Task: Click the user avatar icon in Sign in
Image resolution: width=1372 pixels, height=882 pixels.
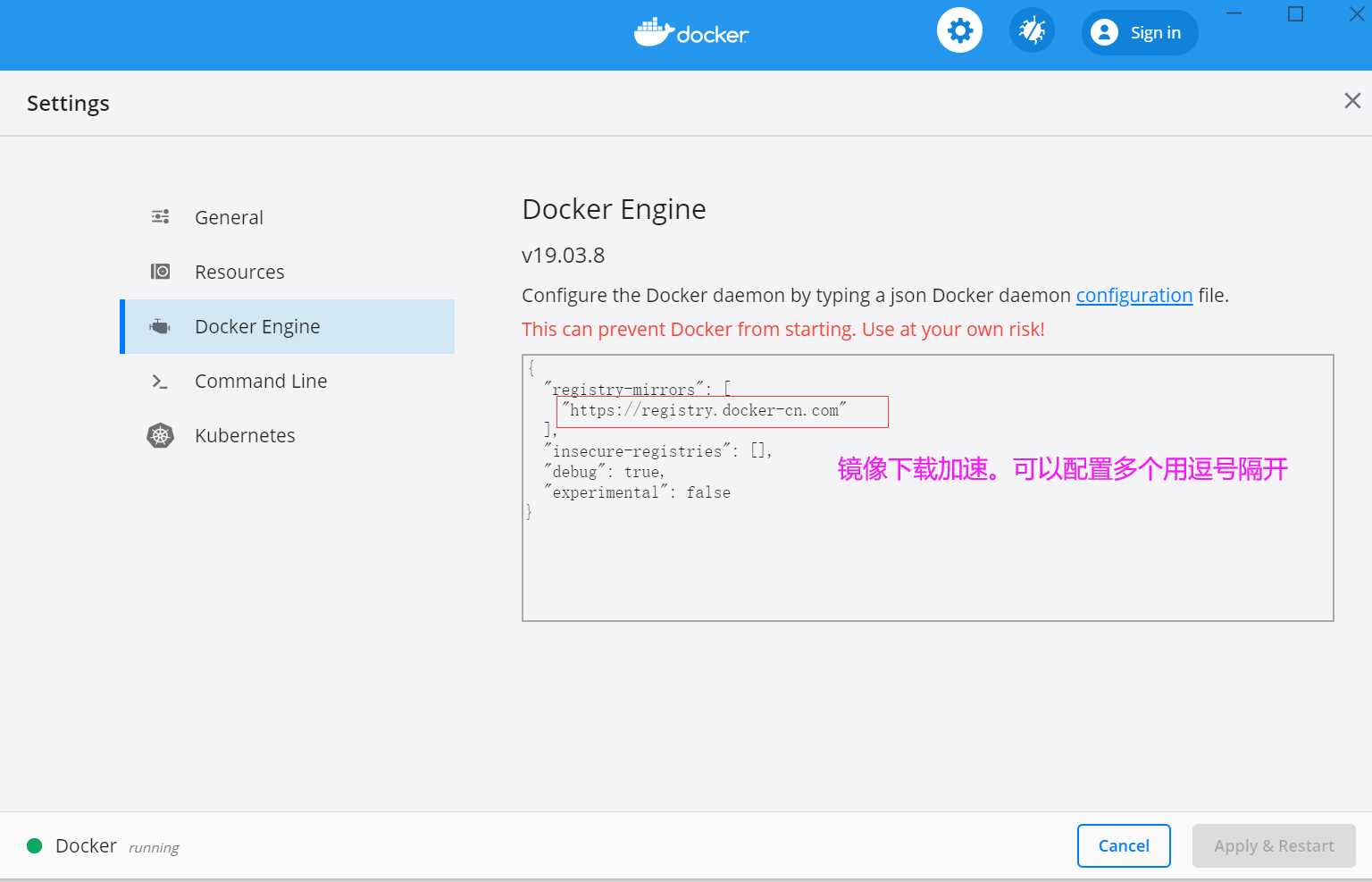Action: pyautogui.click(x=1104, y=32)
